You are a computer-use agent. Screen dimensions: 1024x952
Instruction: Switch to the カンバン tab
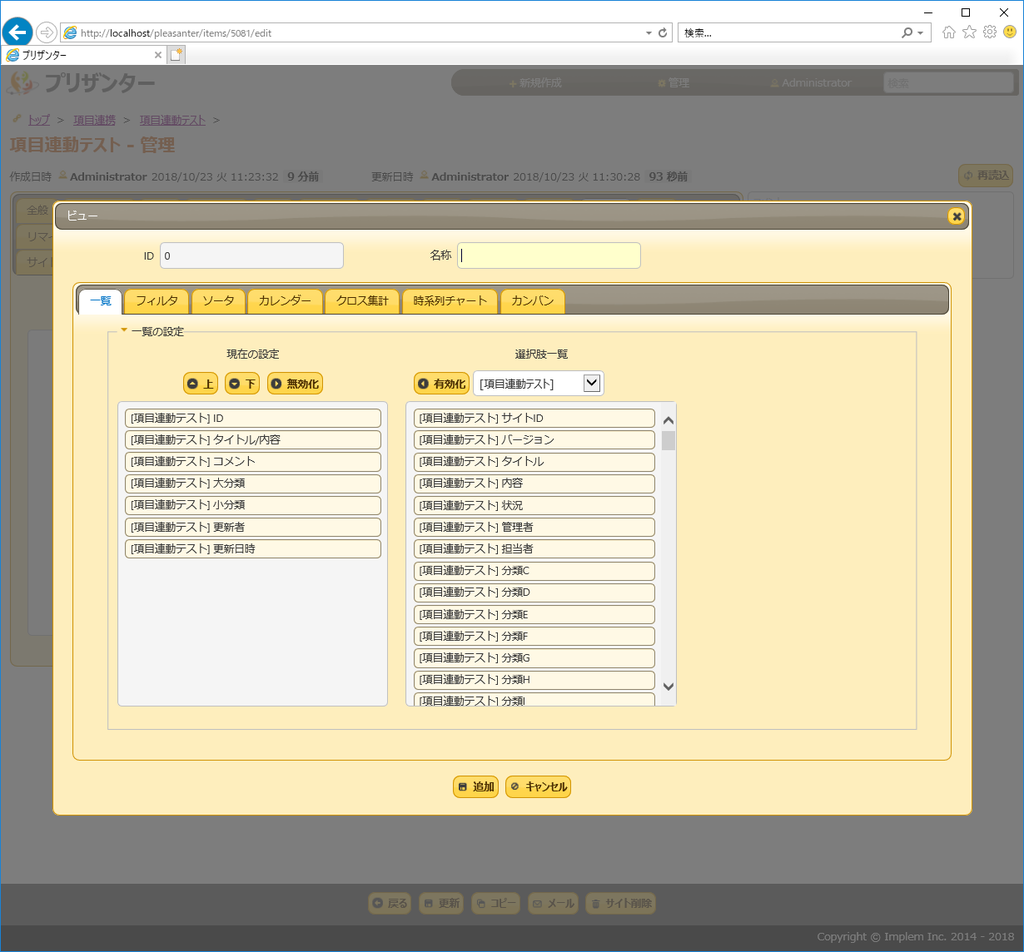click(532, 301)
